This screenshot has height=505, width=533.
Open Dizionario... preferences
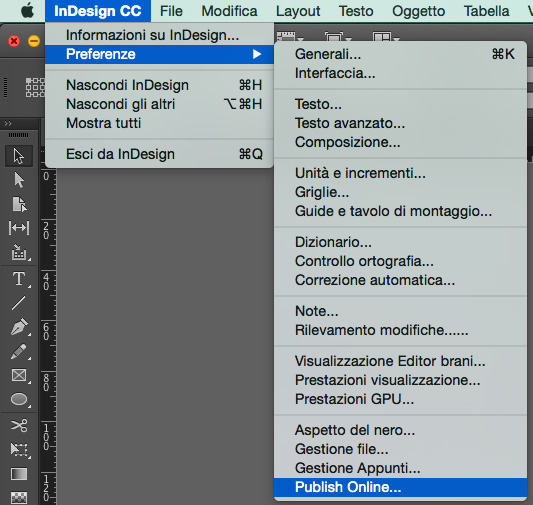pyautogui.click(x=400, y=242)
